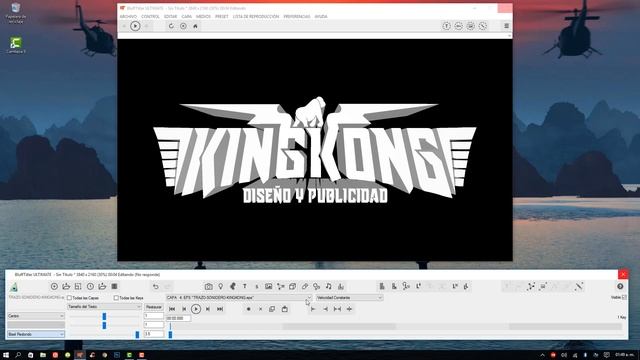Image resolution: width=640 pixels, height=360 pixels.
Task: Open the 'Velocidad Constante' dropdown
Action: click(349, 298)
